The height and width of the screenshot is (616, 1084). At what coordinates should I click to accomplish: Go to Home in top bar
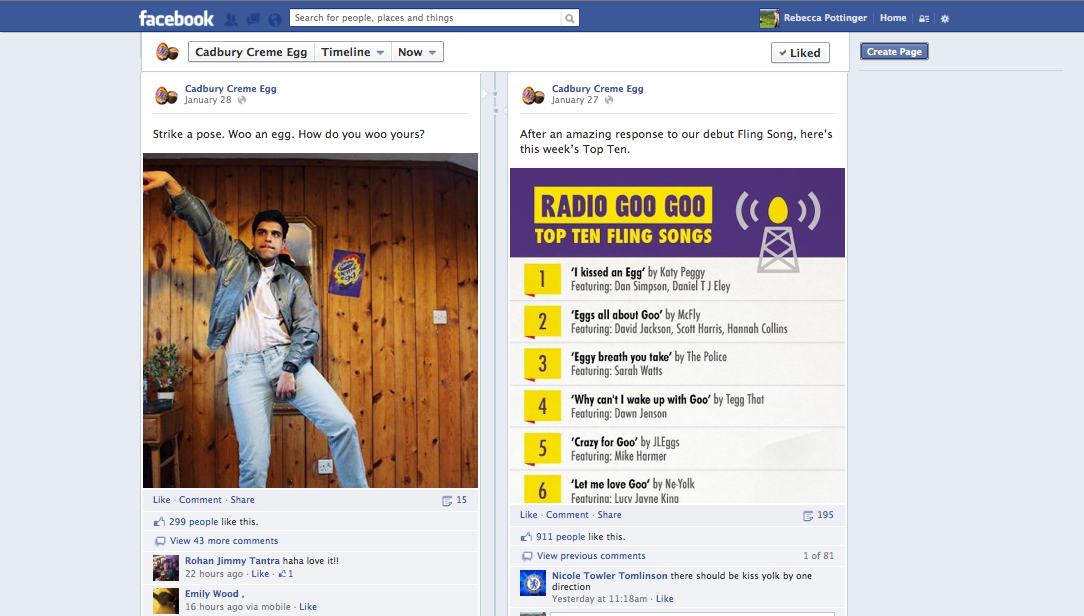click(x=893, y=18)
